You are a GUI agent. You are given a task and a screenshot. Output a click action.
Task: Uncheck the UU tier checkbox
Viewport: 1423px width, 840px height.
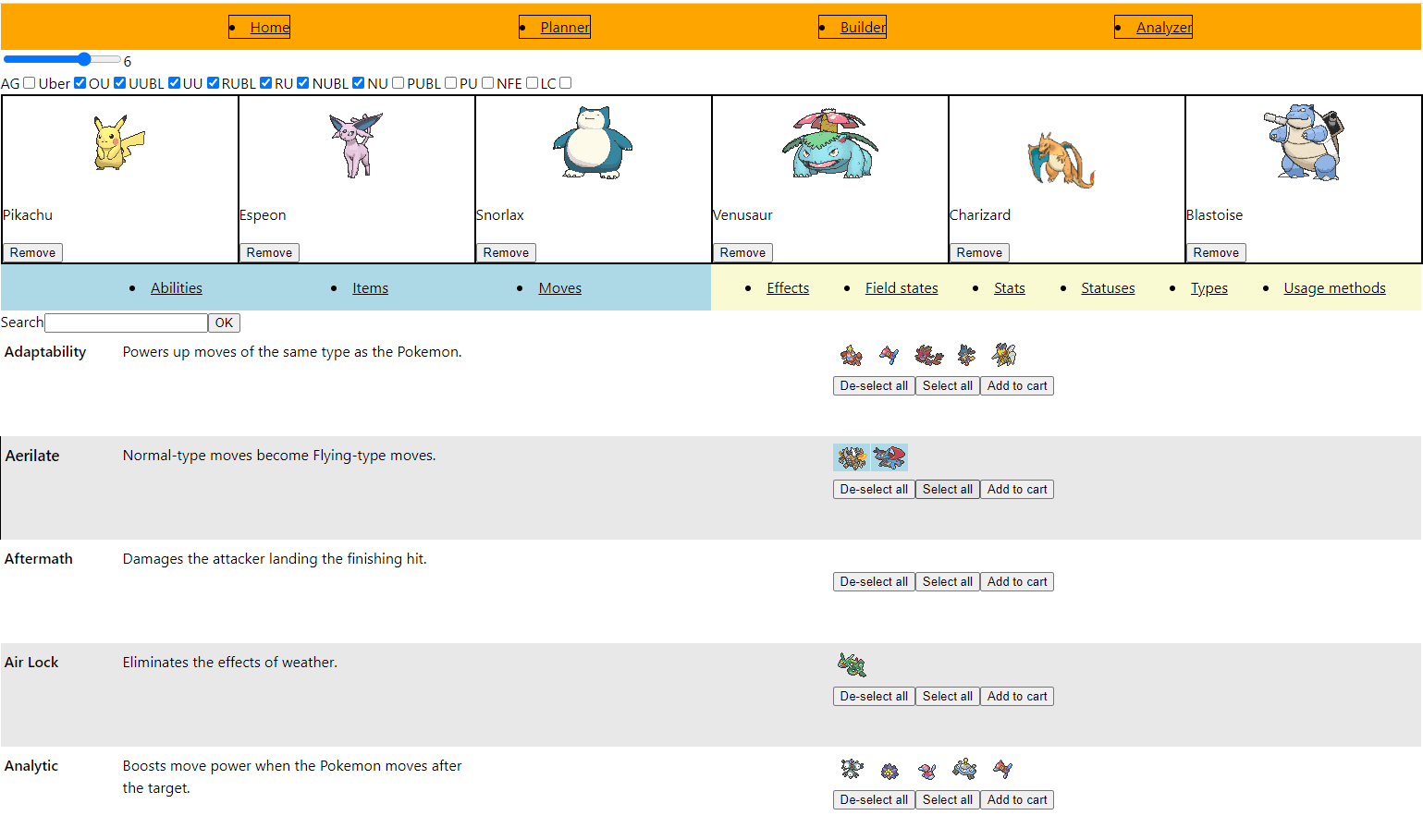(x=213, y=82)
